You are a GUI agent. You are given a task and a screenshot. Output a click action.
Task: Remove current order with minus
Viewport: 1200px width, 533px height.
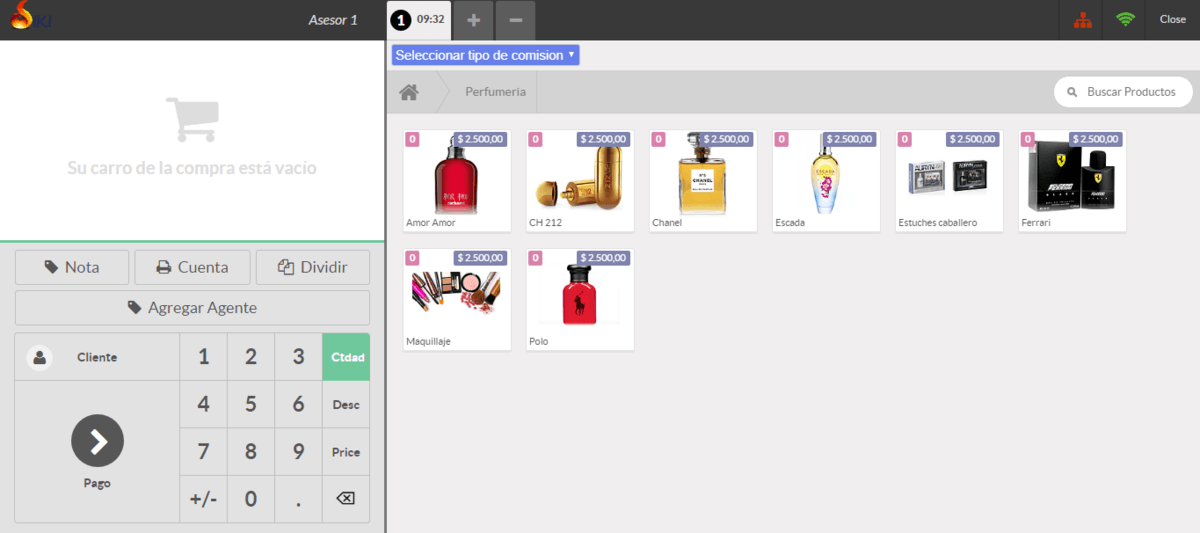[515, 20]
